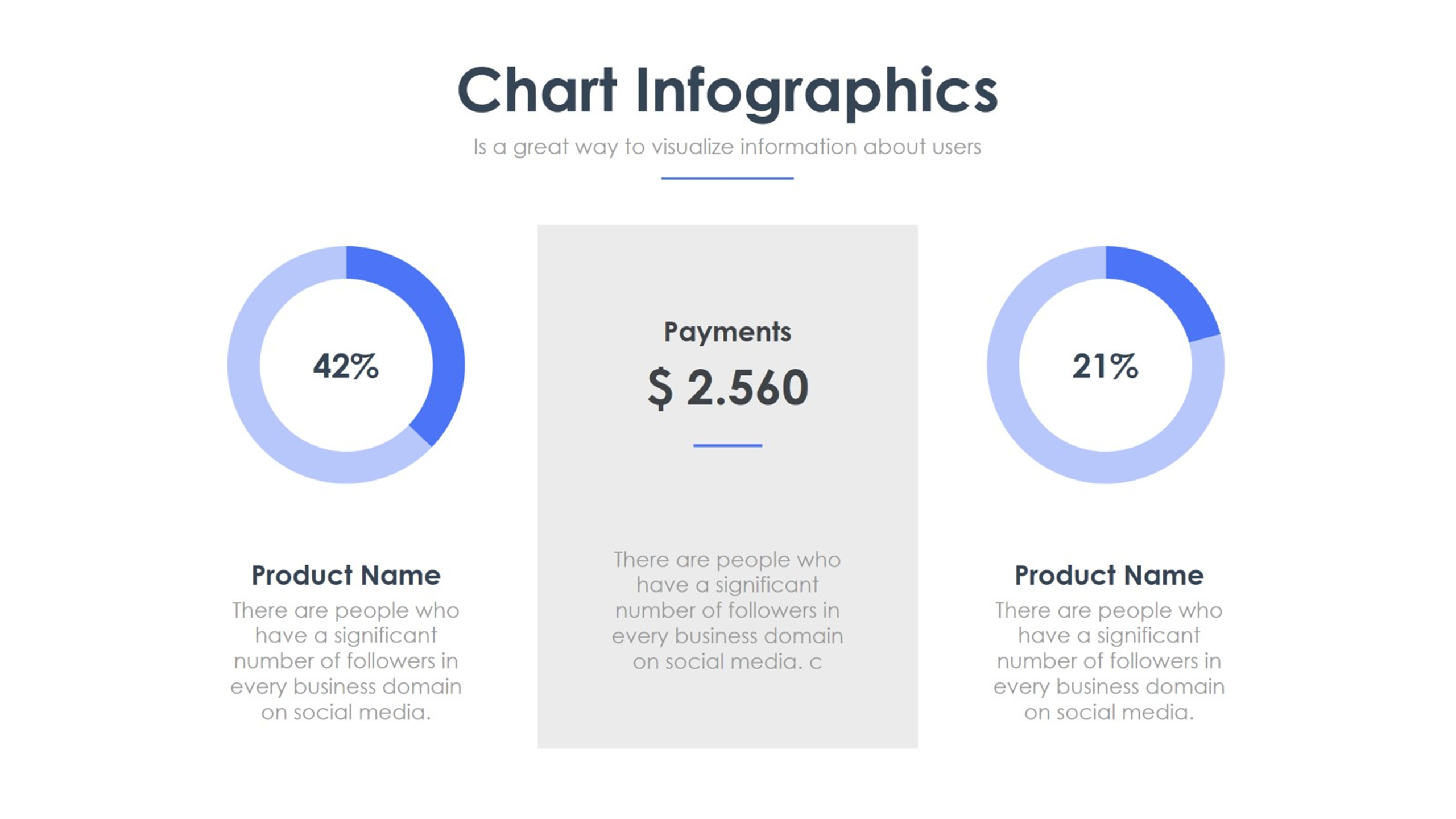Click the left Product Name heading
Image resolution: width=1456 pixels, height=819 pixels.
(346, 575)
